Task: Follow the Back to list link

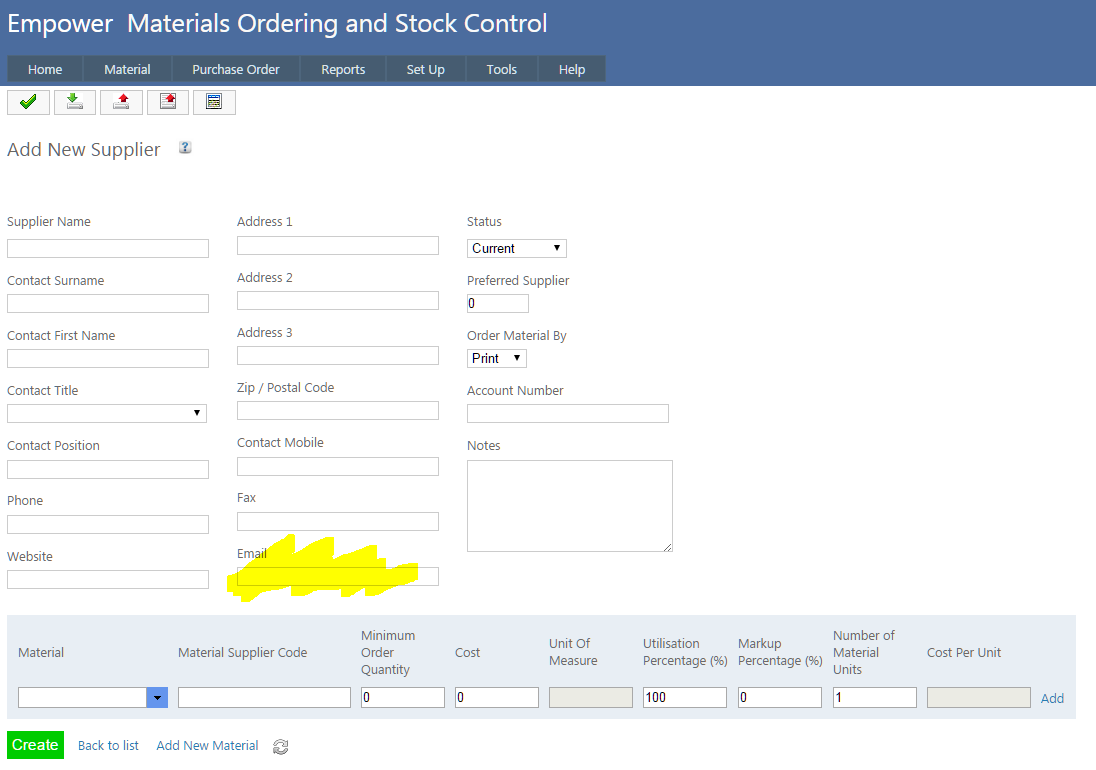Action: pos(108,746)
